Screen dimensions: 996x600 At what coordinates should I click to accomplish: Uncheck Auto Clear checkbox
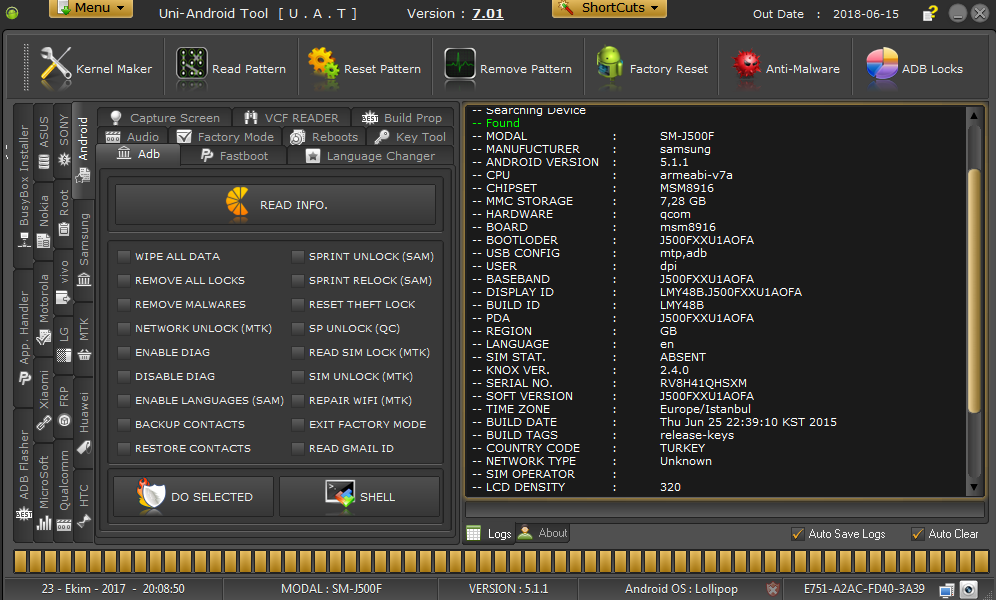point(917,534)
